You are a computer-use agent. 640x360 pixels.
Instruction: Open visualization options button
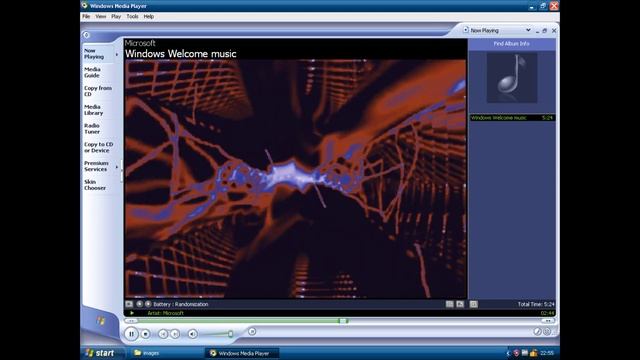(129, 304)
